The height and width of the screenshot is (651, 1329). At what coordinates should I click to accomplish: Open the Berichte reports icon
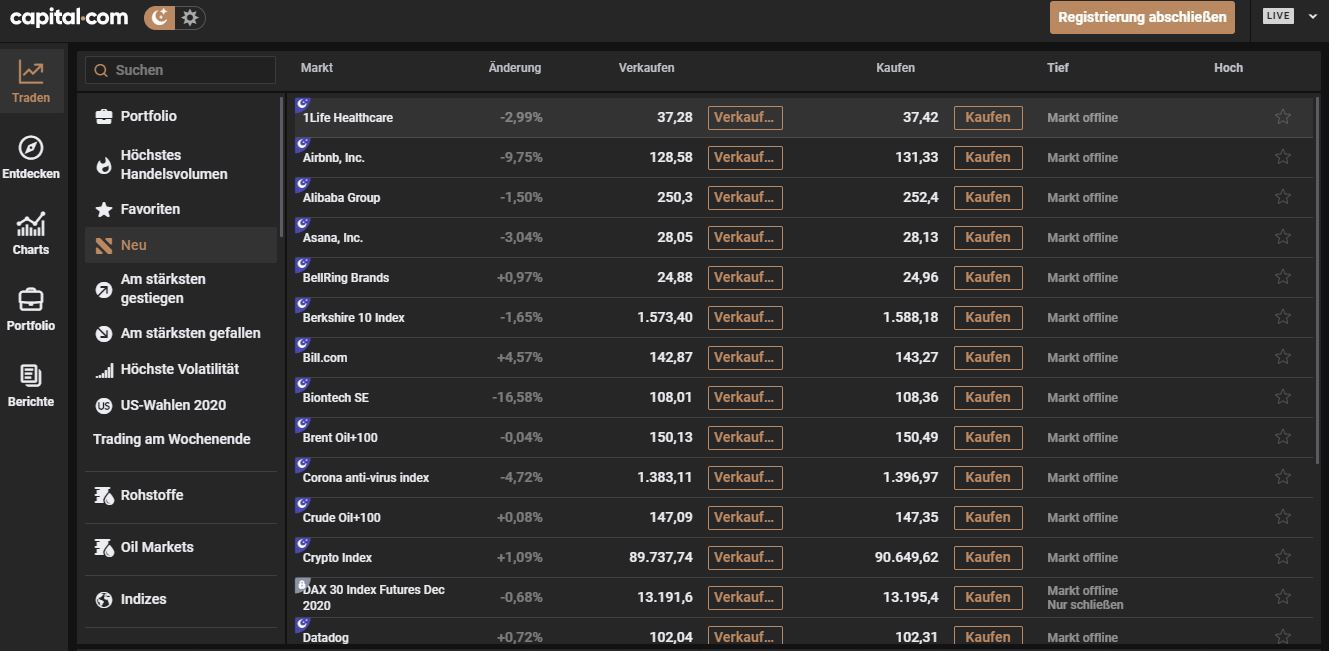(31, 377)
